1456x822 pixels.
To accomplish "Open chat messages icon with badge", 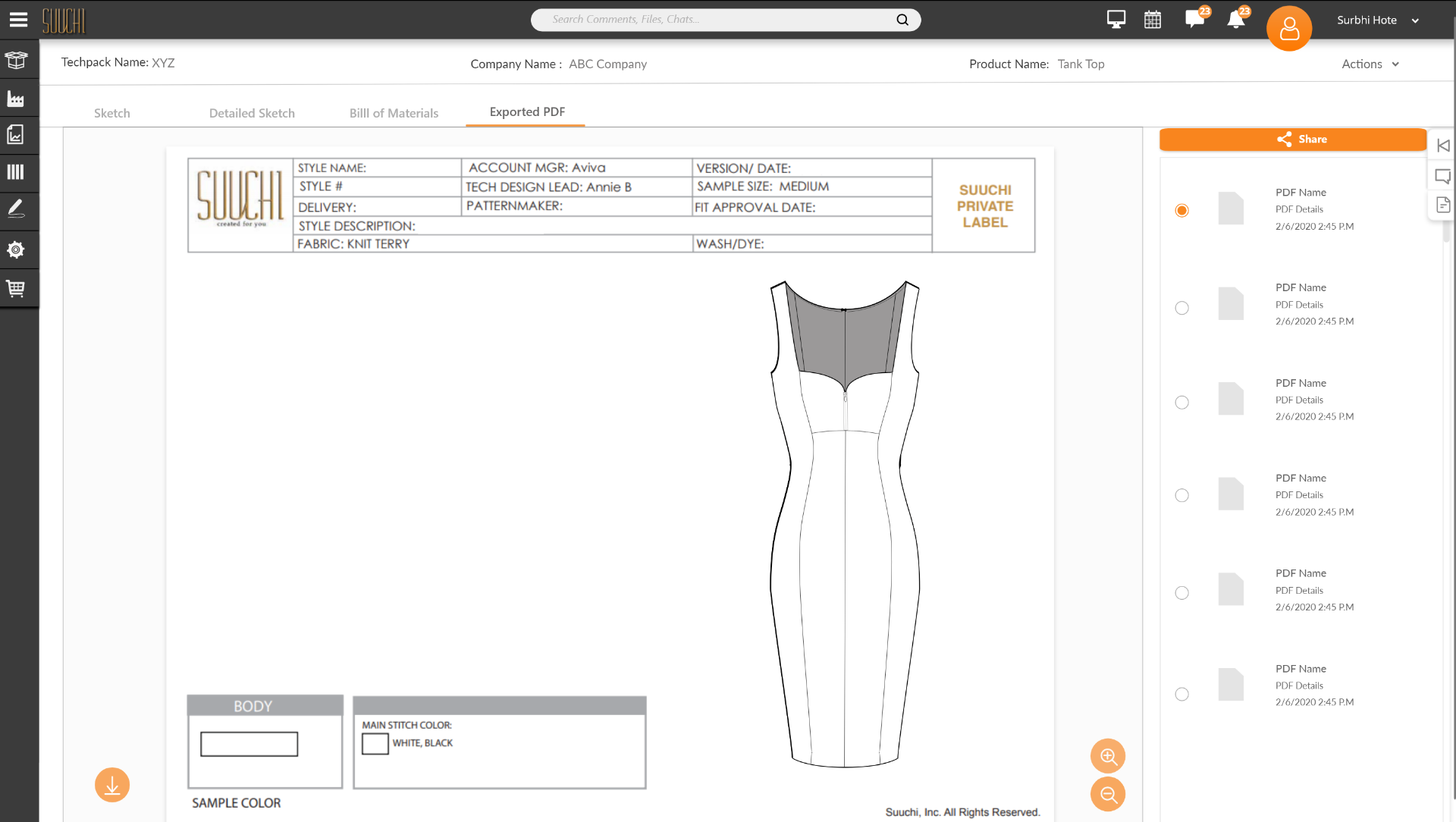I will (1197, 18).
